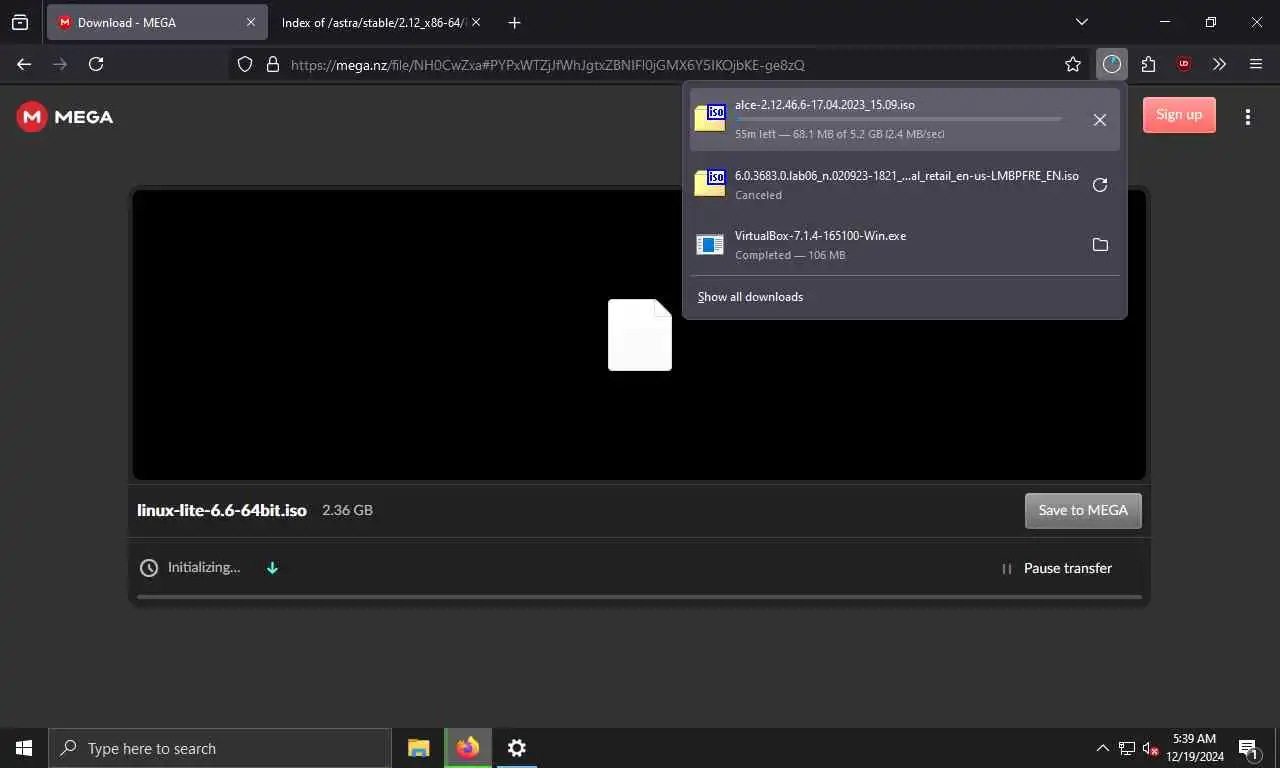Switch to the Download - MEGA tab

(157, 22)
